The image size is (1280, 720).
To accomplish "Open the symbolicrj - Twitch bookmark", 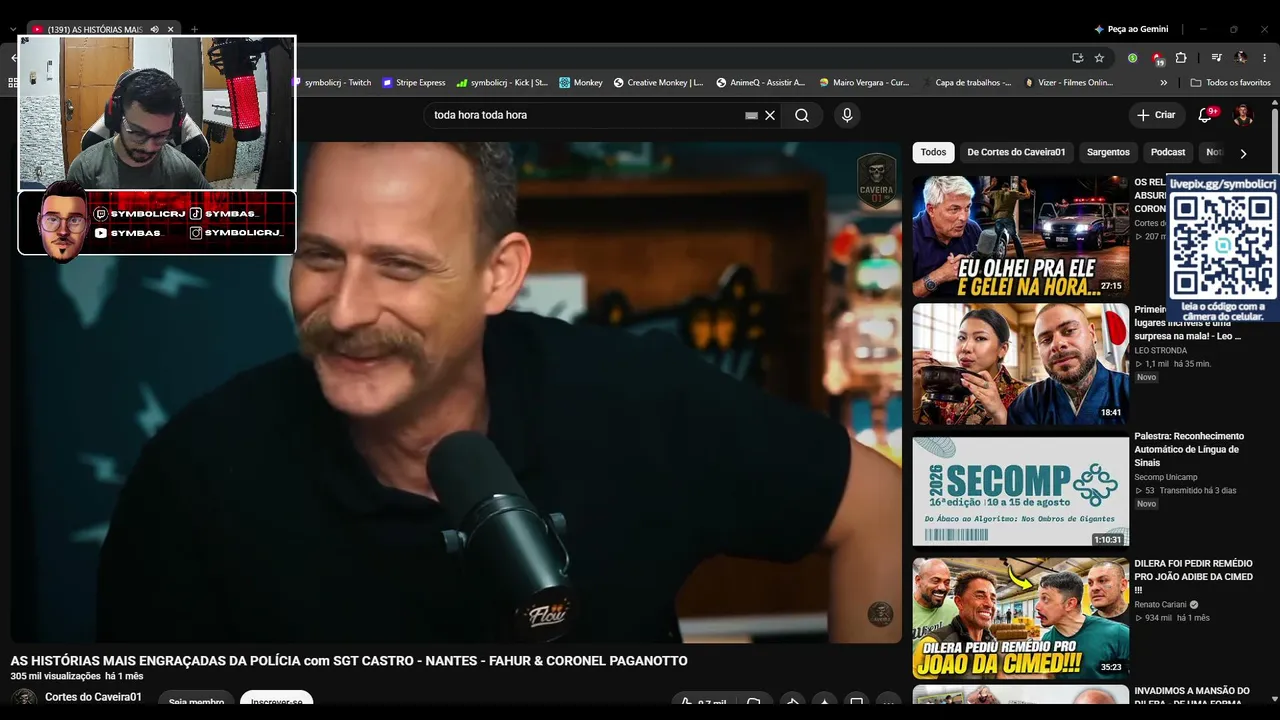I will click(x=332, y=83).
